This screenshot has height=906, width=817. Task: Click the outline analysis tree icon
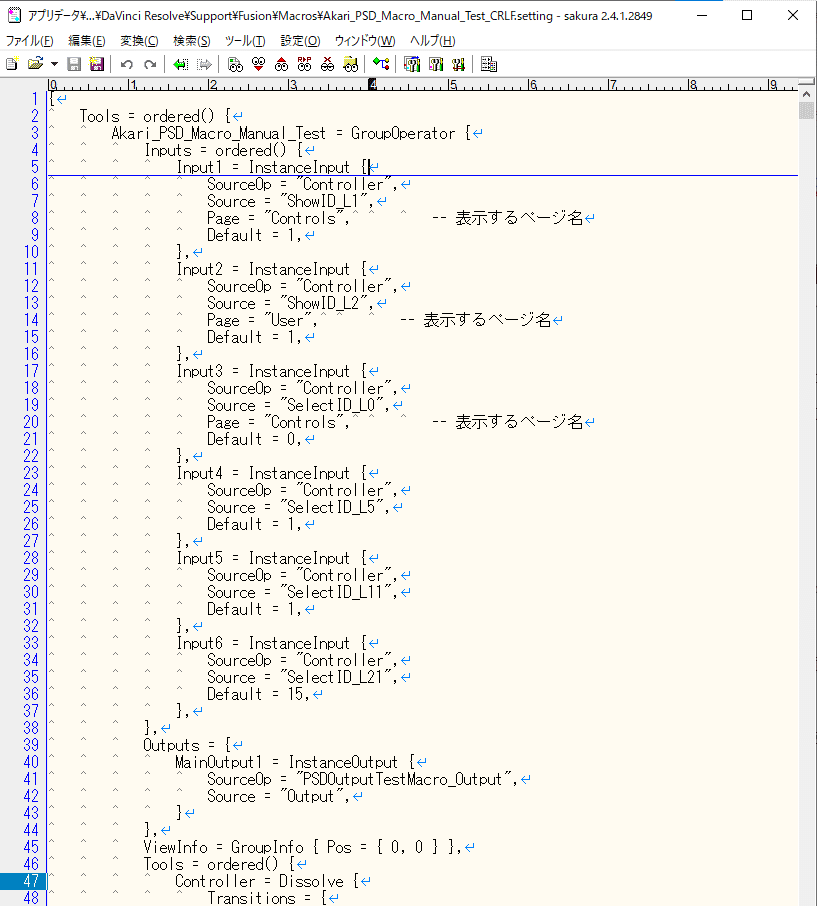[381, 64]
